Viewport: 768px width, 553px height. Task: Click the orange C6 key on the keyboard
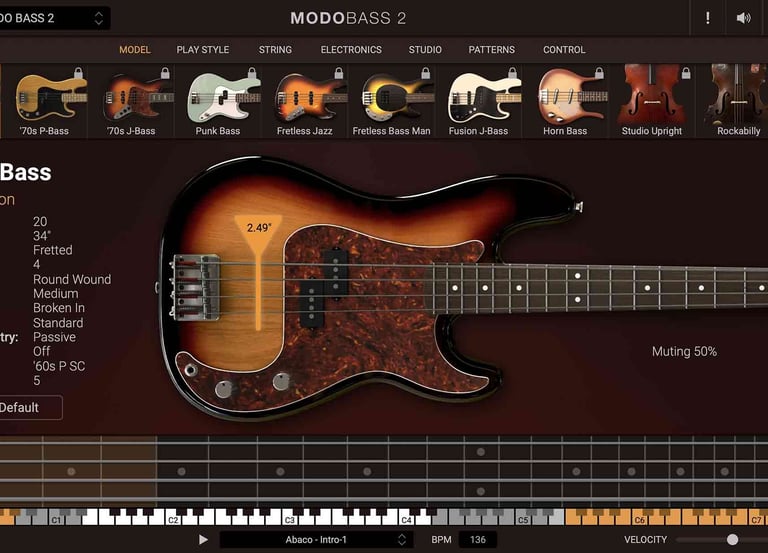point(639,518)
